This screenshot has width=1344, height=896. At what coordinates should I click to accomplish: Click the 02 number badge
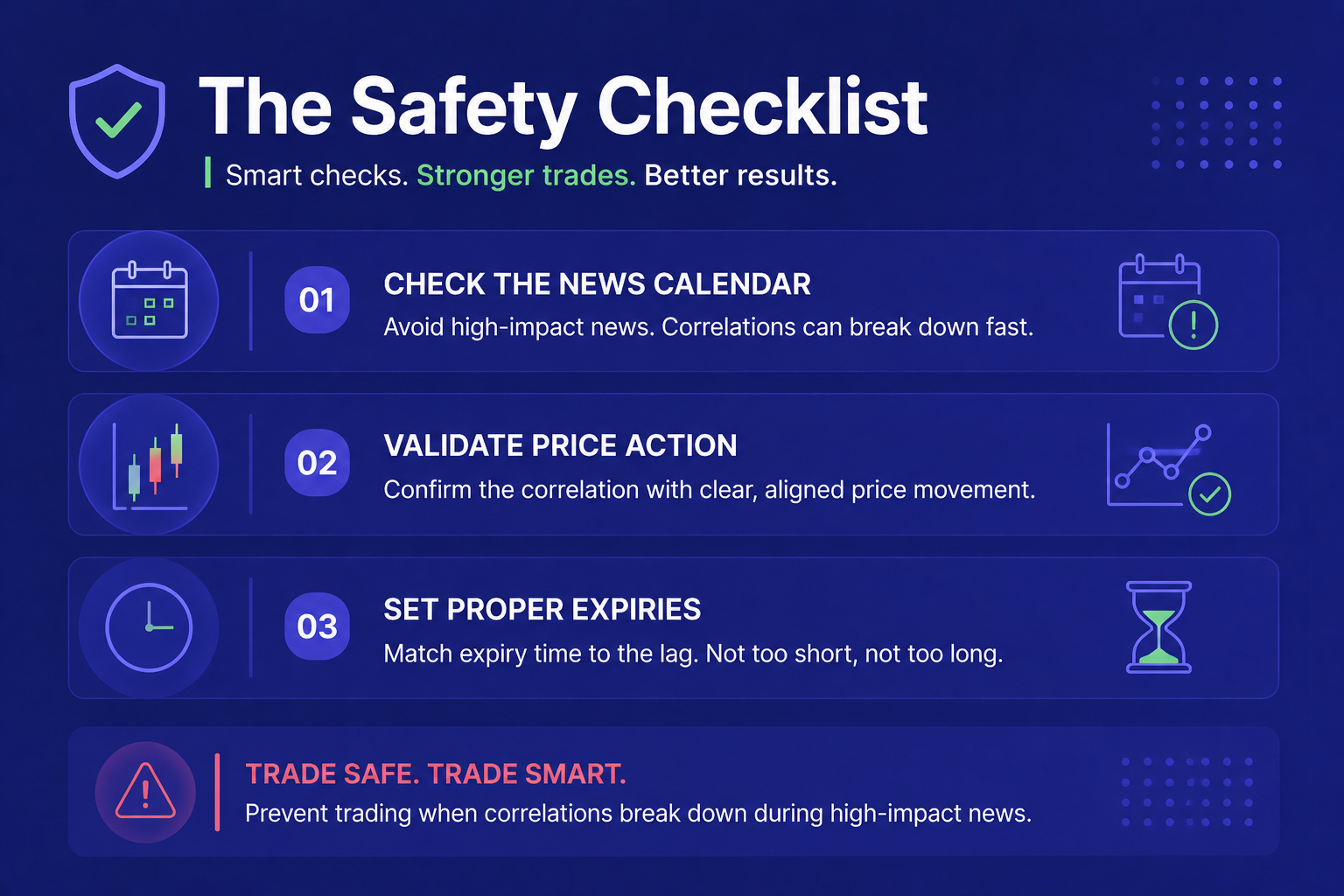tap(317, 463)
